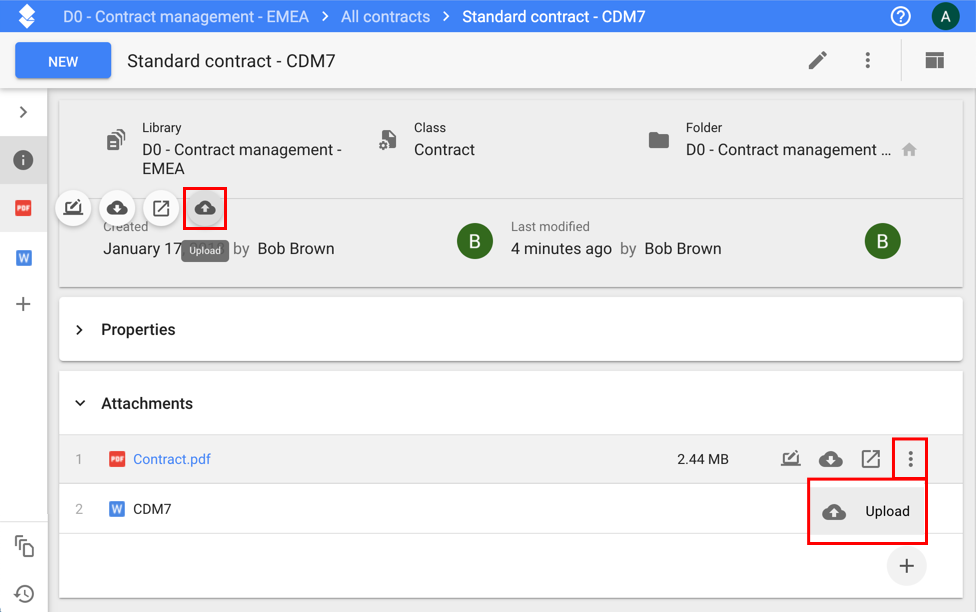Viewport: 976px width, 612px height.
Task: Expand the left sidebar chevron
Action: (x=23, y=112)
